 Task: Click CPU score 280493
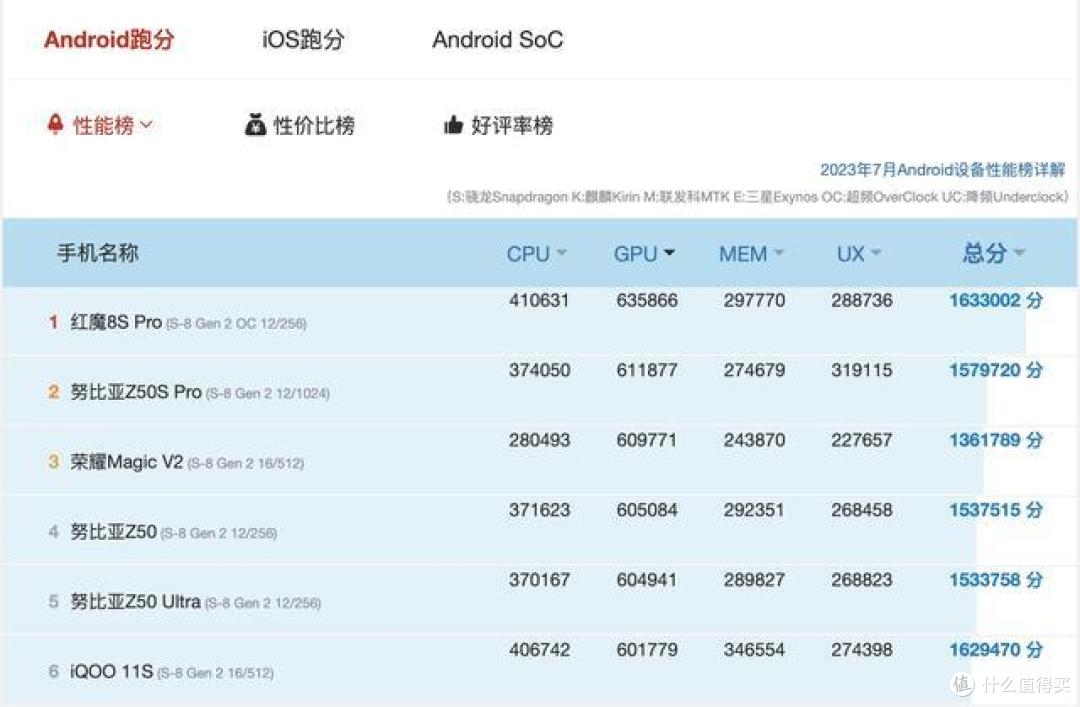click(539, 440)
